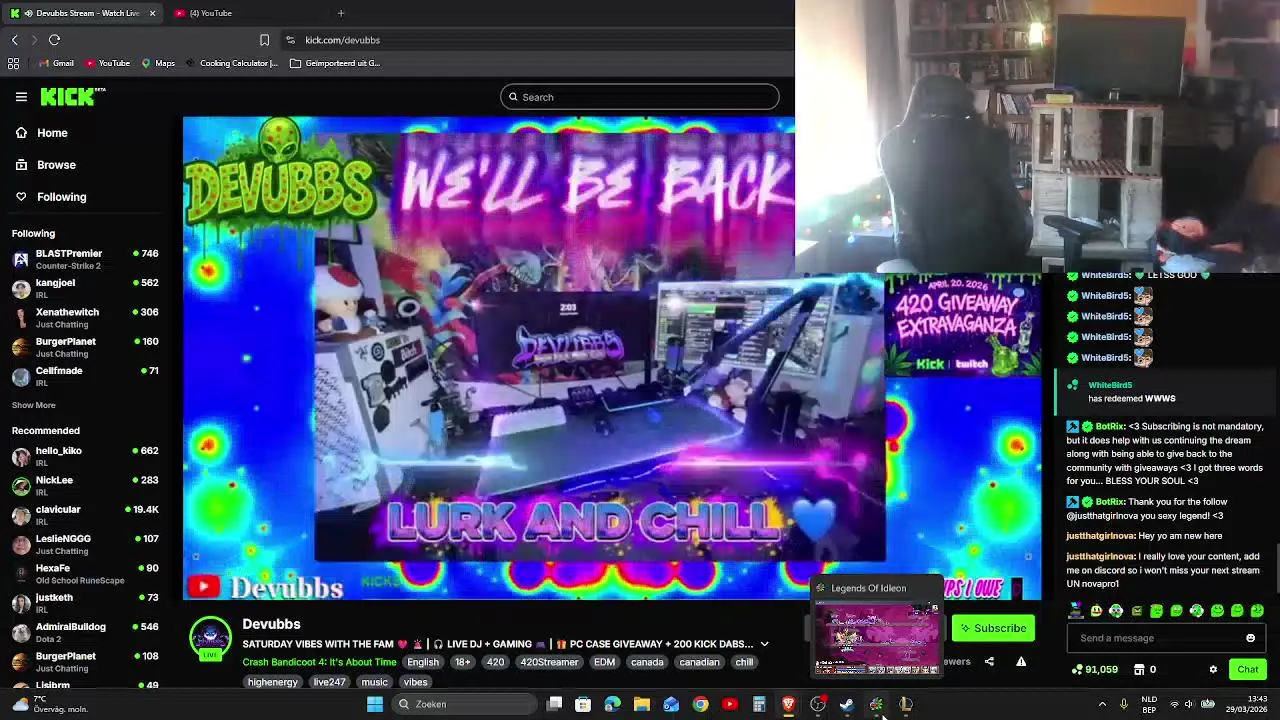The image size is (1280, 720).
Task: Open AdmiralBulldog Dota 2 channel
Action: click(x=87, y=632)
